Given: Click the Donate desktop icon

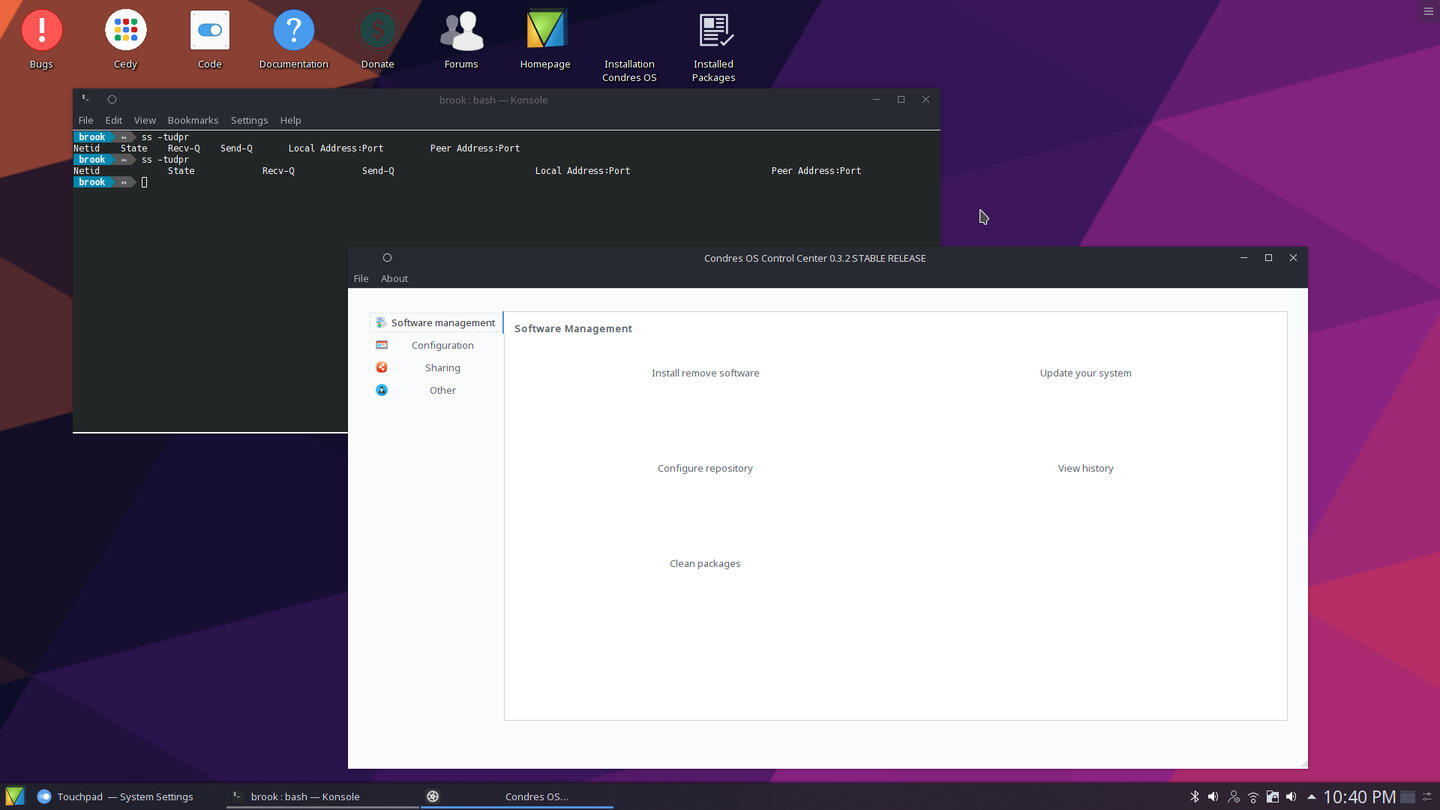Looking at the screenshot, I should [377, 40].
